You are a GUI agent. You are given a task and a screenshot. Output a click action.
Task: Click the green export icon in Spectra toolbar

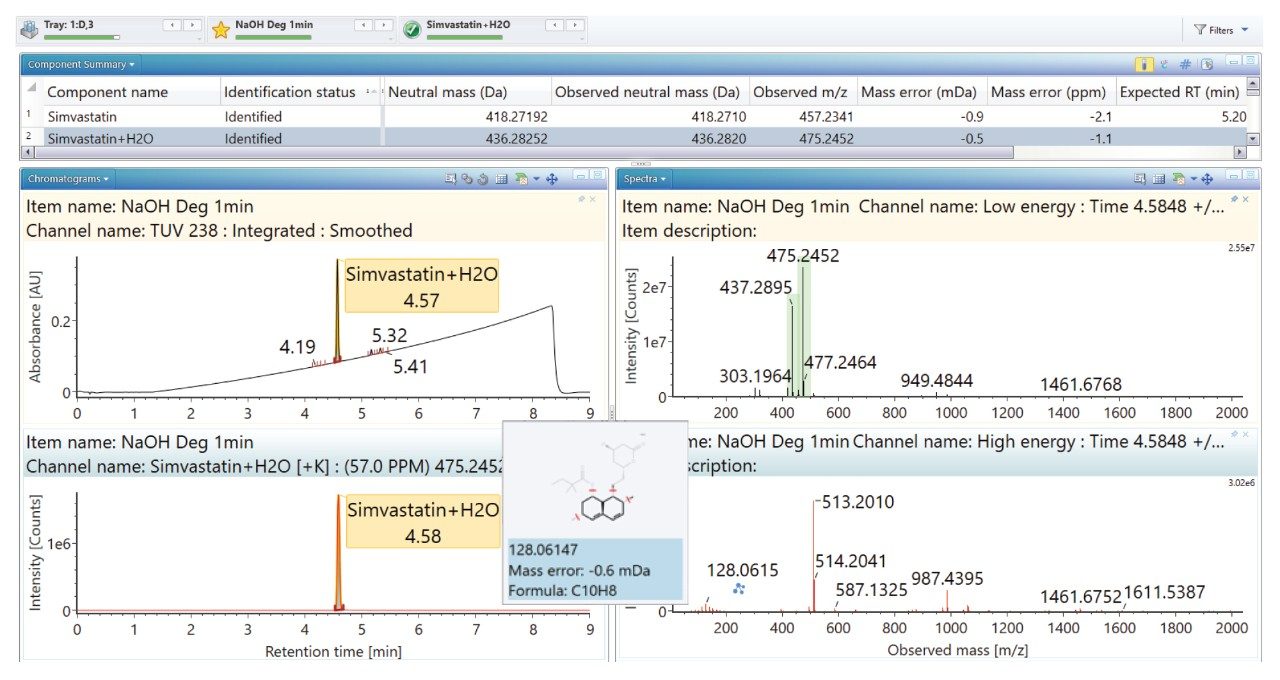[1178, 178]
